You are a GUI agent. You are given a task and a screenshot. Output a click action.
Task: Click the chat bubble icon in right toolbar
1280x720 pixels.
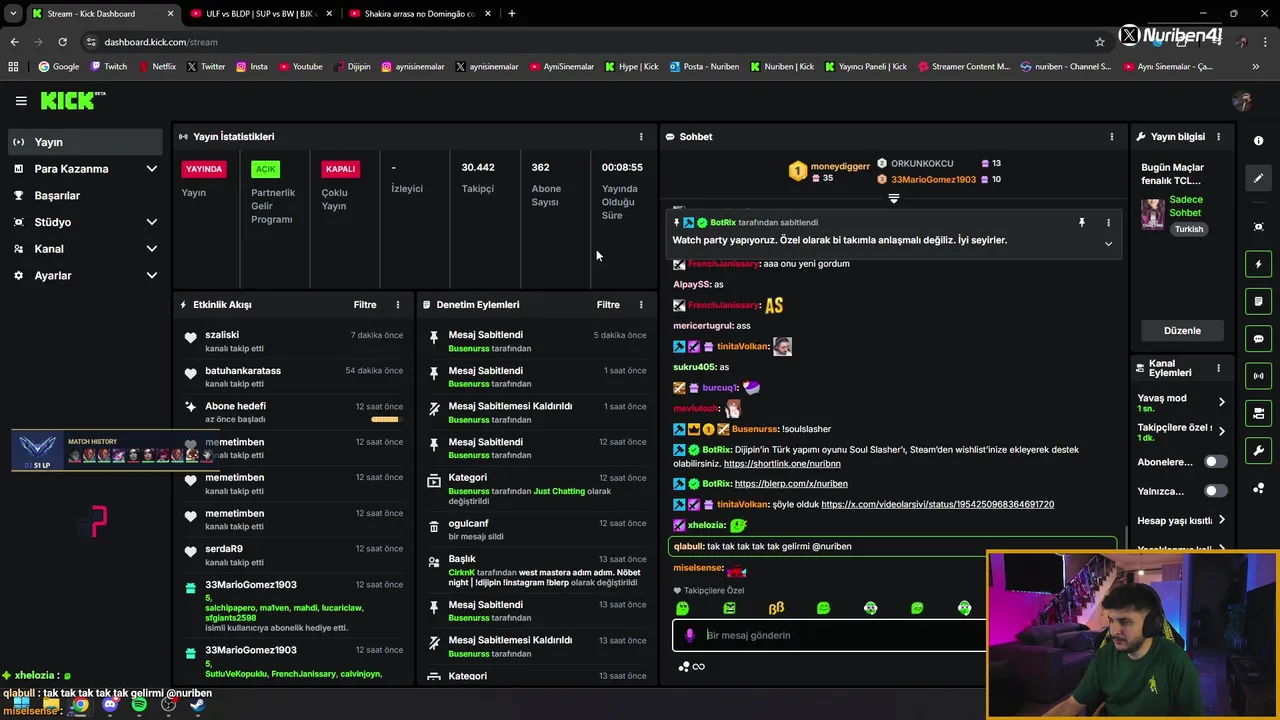1259,339
